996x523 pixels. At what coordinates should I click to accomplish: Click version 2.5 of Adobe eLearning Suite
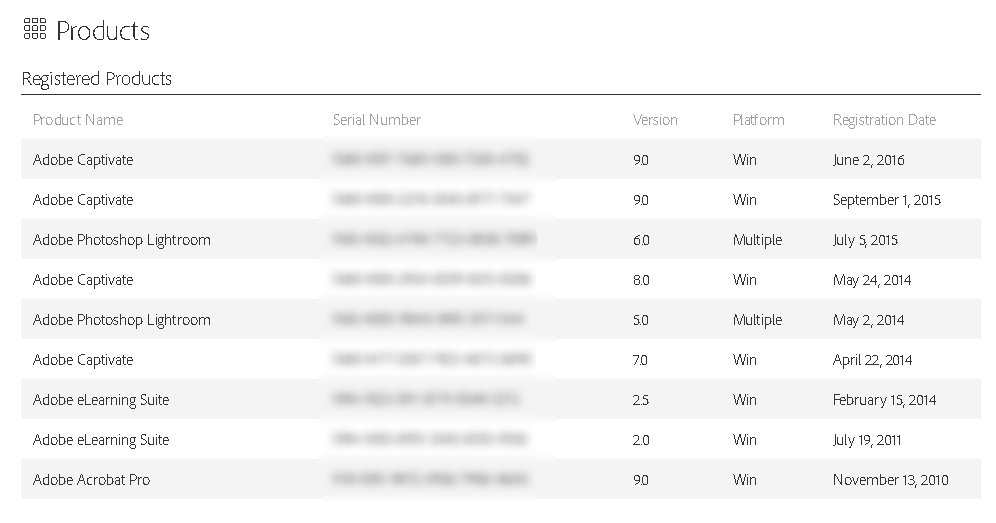641,400
